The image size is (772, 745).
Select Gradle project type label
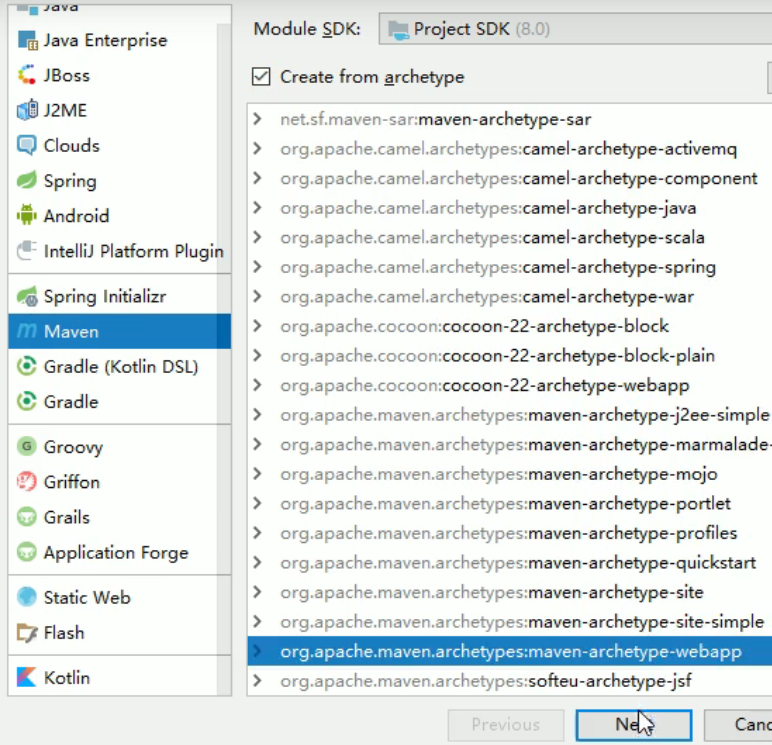click(x=71, y=402)
